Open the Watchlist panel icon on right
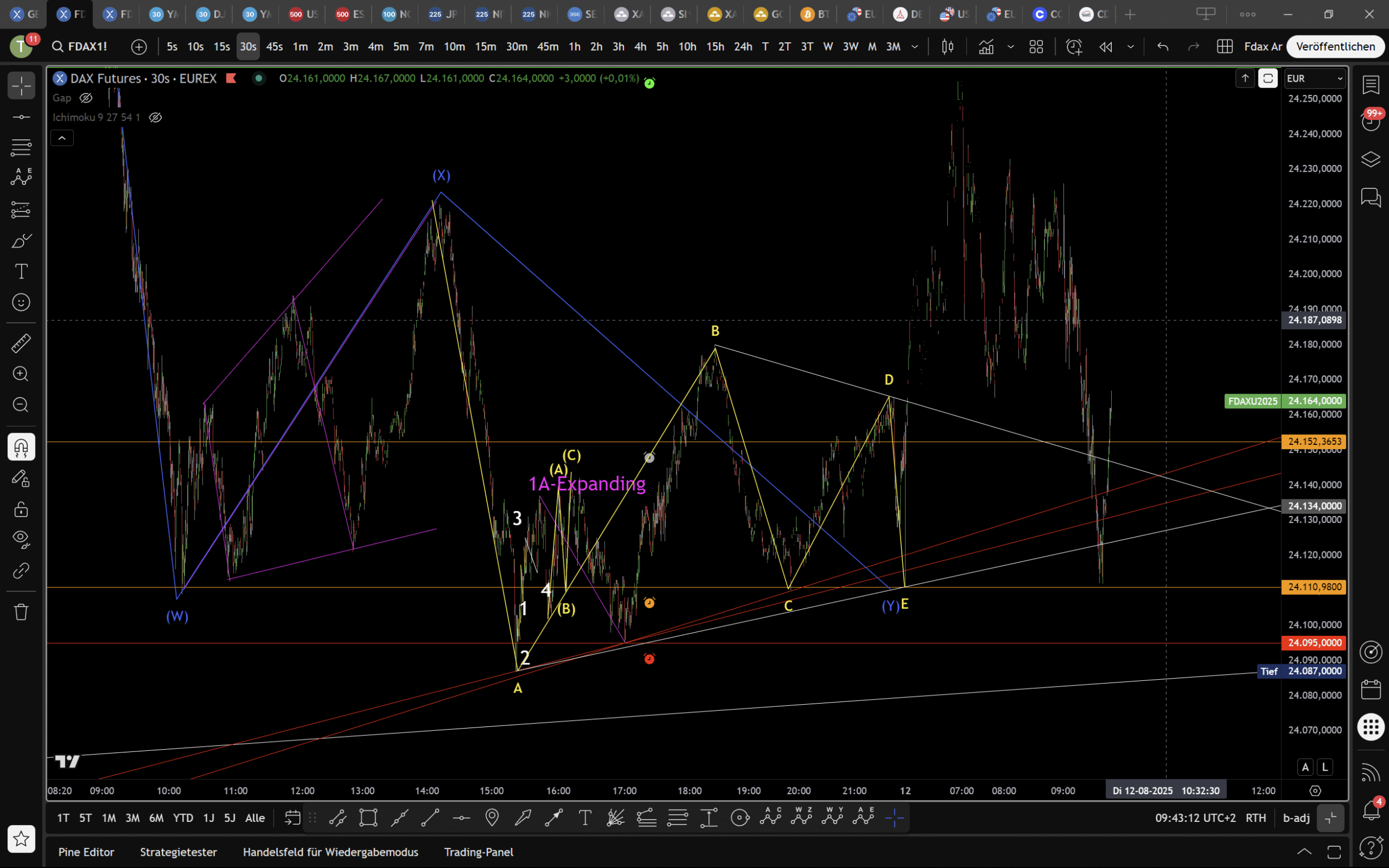 [x=1371, y=85]
